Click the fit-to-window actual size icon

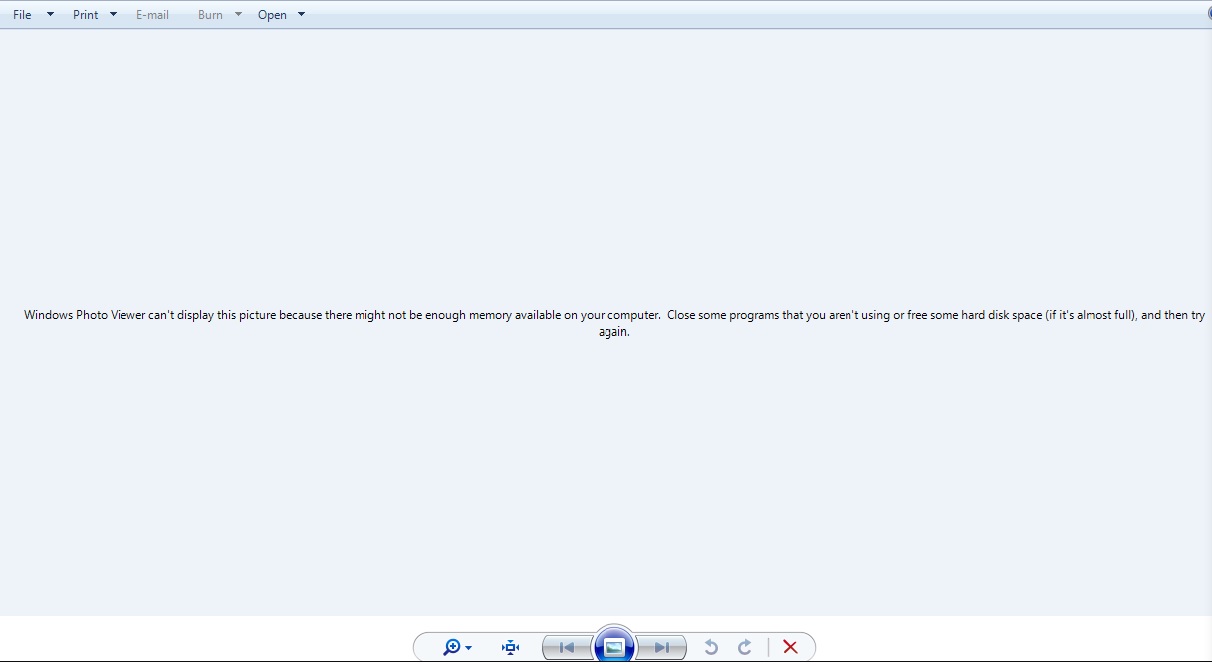click(x=510, y=647)
